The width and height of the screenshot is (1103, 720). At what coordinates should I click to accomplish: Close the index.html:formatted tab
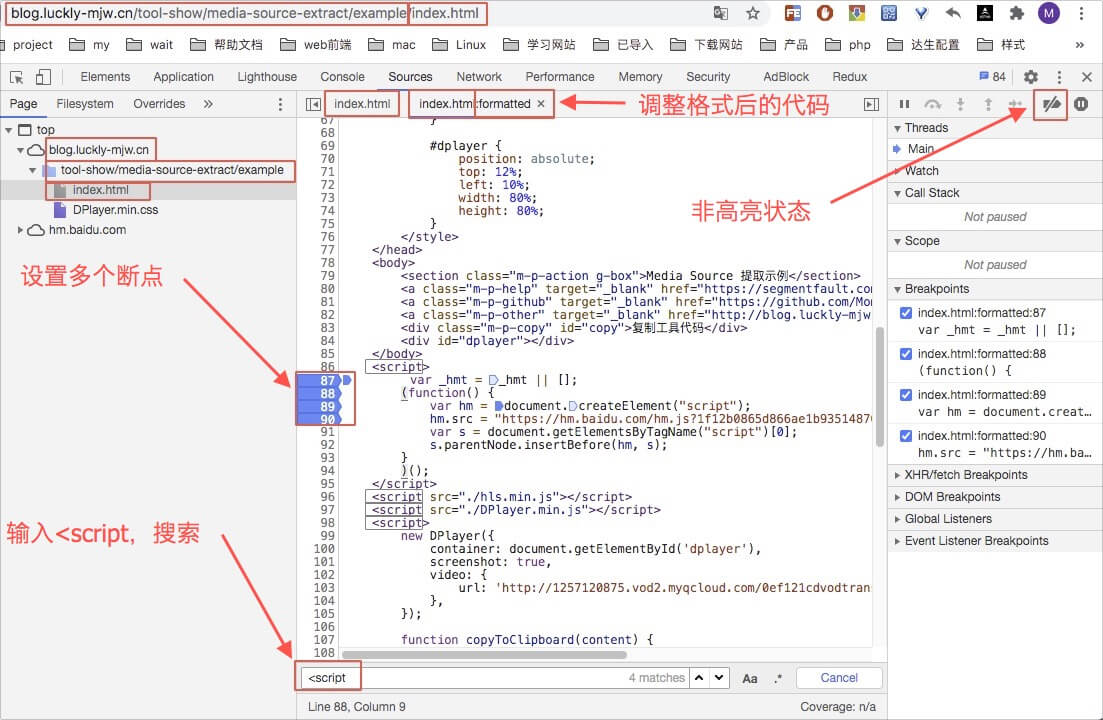pos(541,104)
